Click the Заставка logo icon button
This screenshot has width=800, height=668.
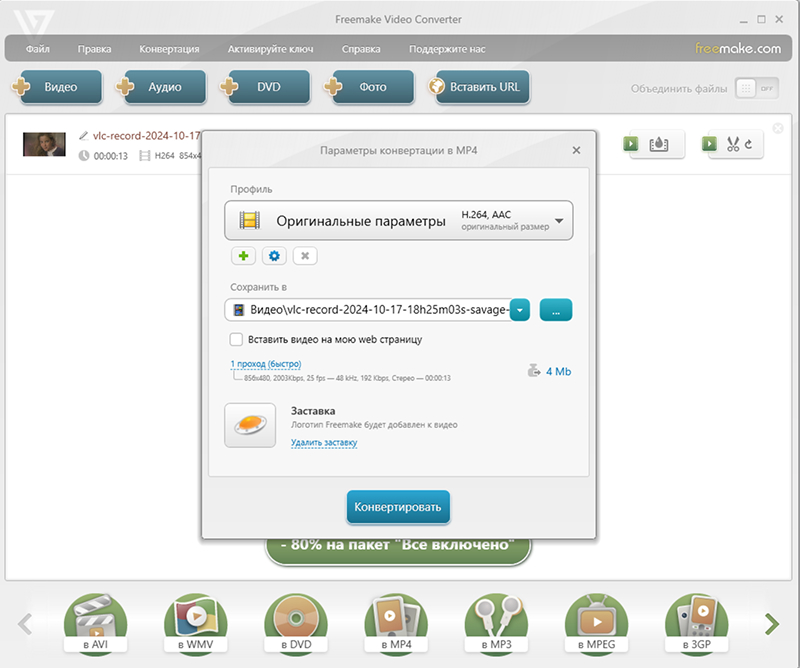coord(250,425)
